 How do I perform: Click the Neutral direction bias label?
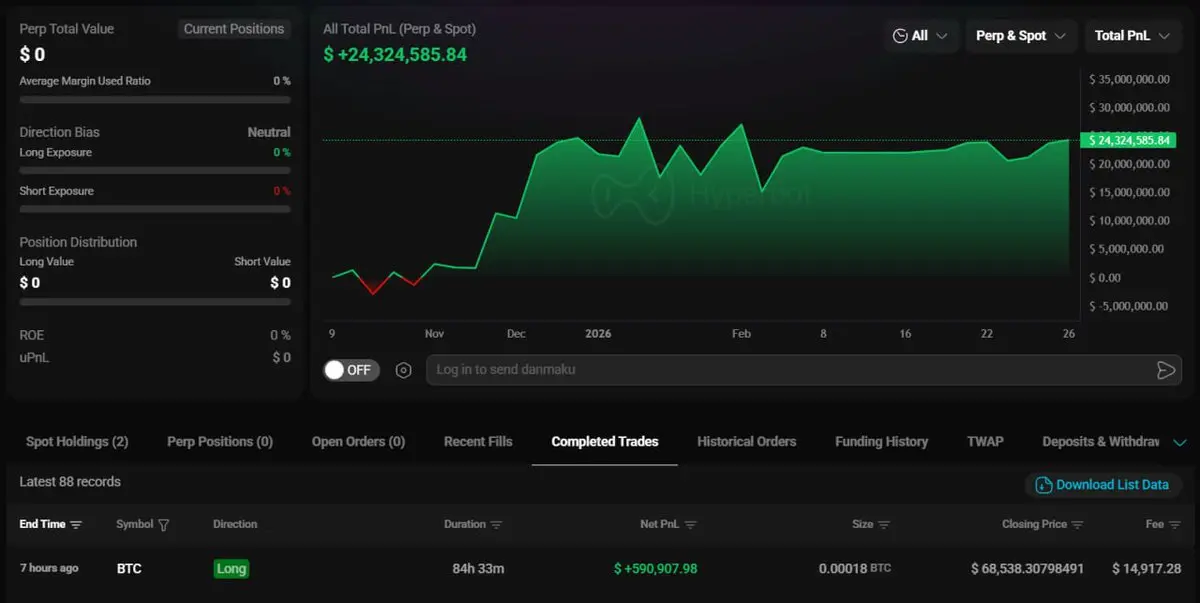[x=269, y=132]
